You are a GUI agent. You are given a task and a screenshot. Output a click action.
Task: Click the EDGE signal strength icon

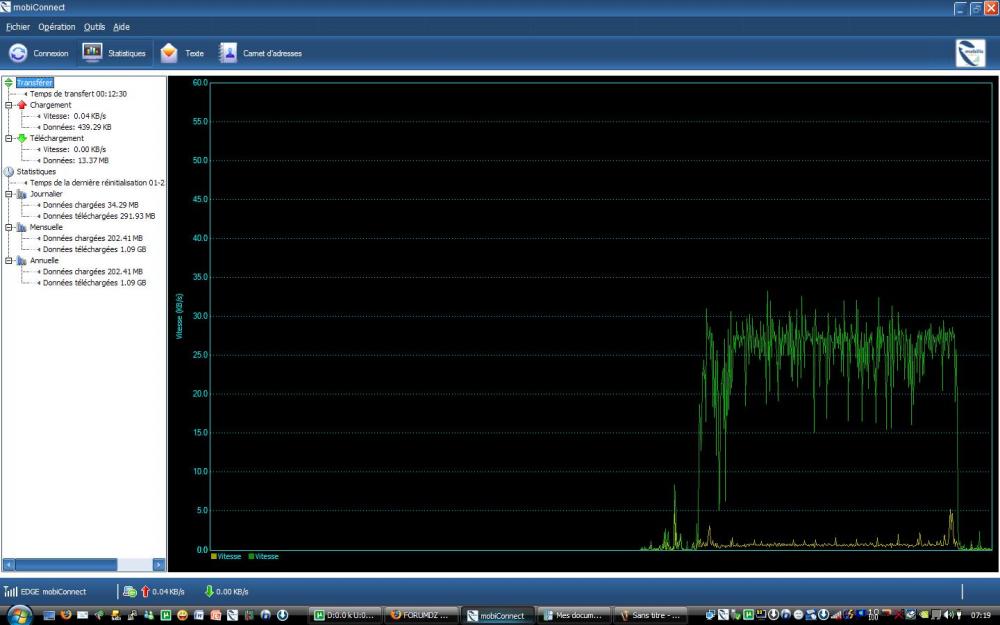click(11, 591)
